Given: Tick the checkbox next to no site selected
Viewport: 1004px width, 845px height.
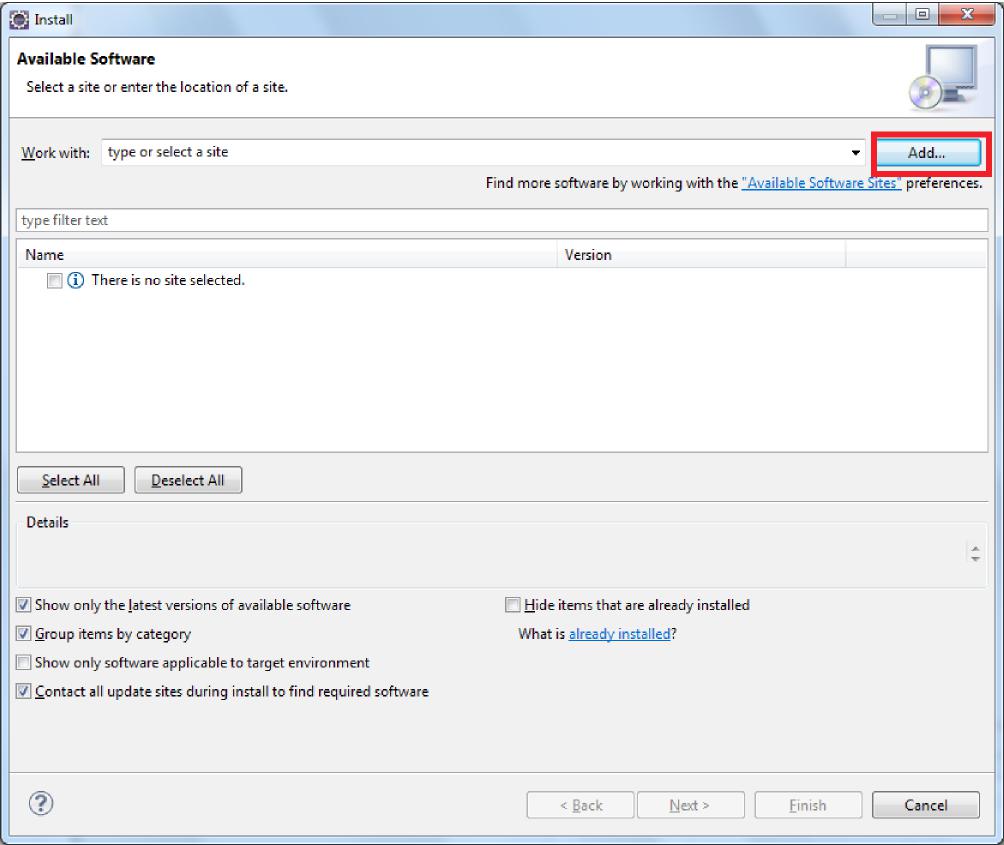Looking at the screenshot, I should point(54,281).
